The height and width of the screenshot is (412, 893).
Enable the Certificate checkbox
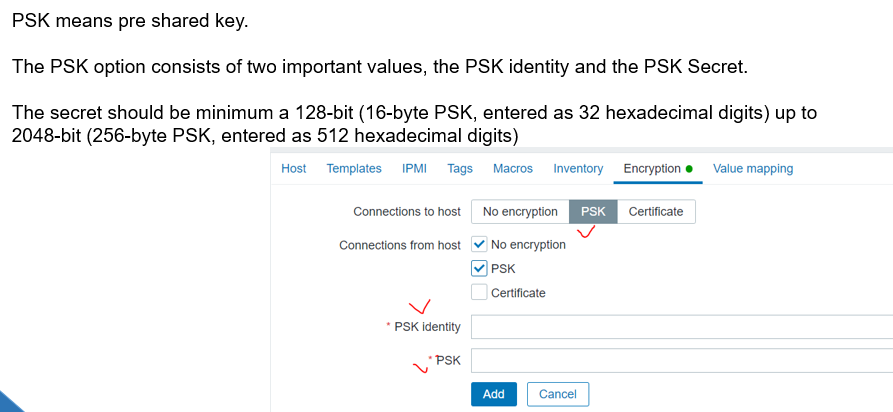pos(479,293)
